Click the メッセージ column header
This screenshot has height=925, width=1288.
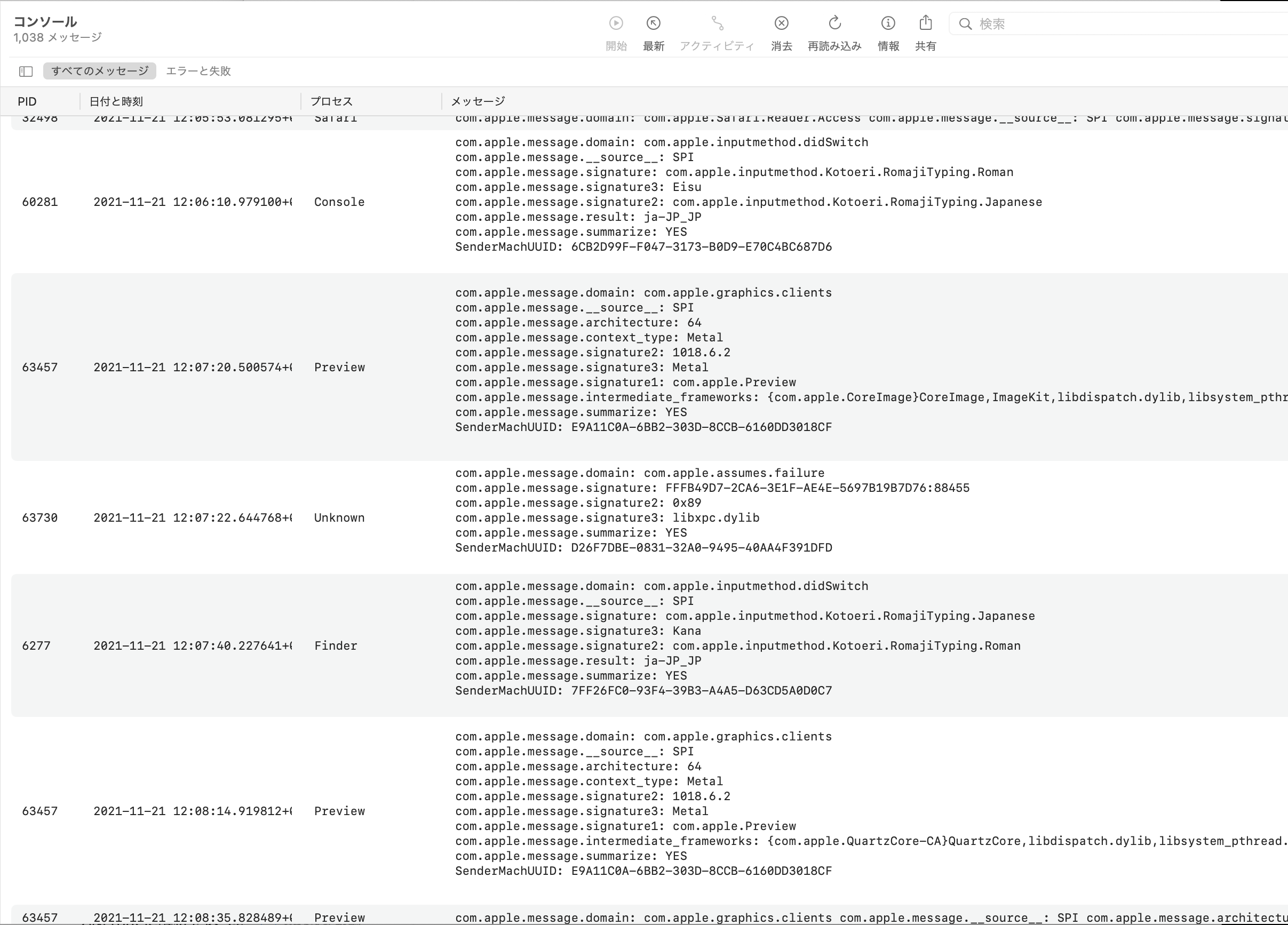478,102
